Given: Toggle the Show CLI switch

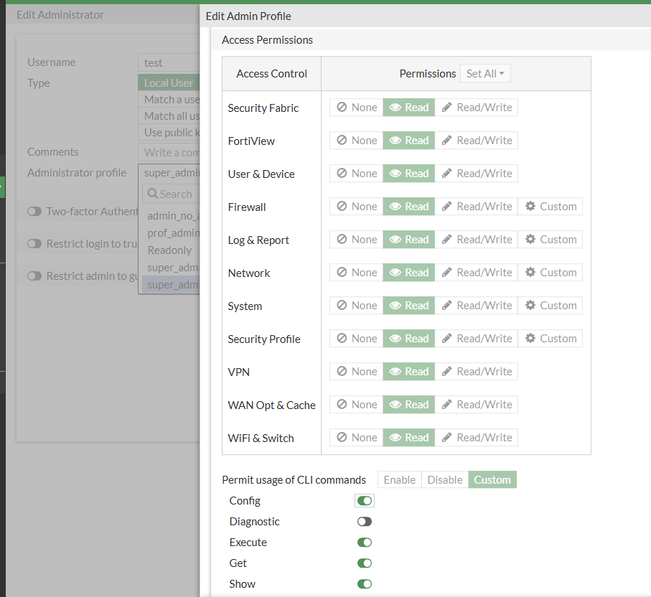Looking at the screenshot, I should click(x=364, y=584).
